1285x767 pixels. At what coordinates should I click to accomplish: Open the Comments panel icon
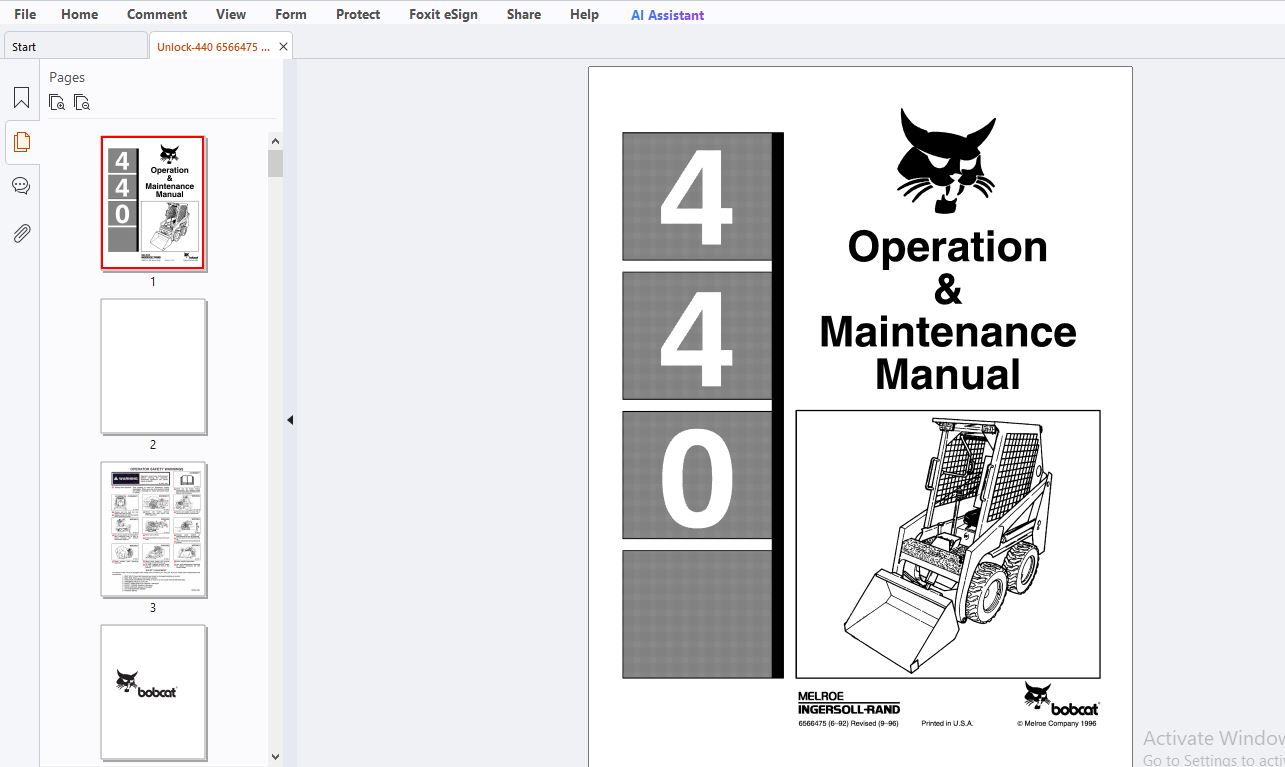click(x=21, y=186)
